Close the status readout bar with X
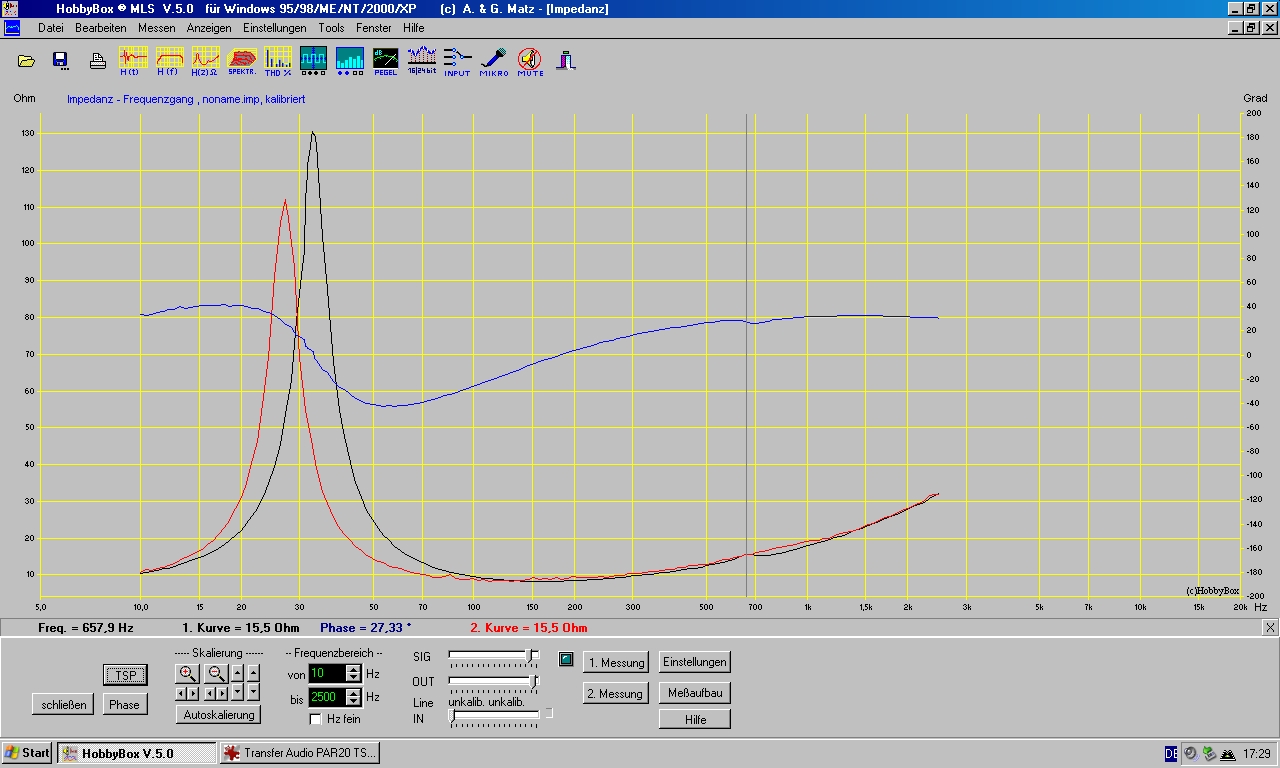Viewport: 1280px width, 768px height. [1270, 627]
